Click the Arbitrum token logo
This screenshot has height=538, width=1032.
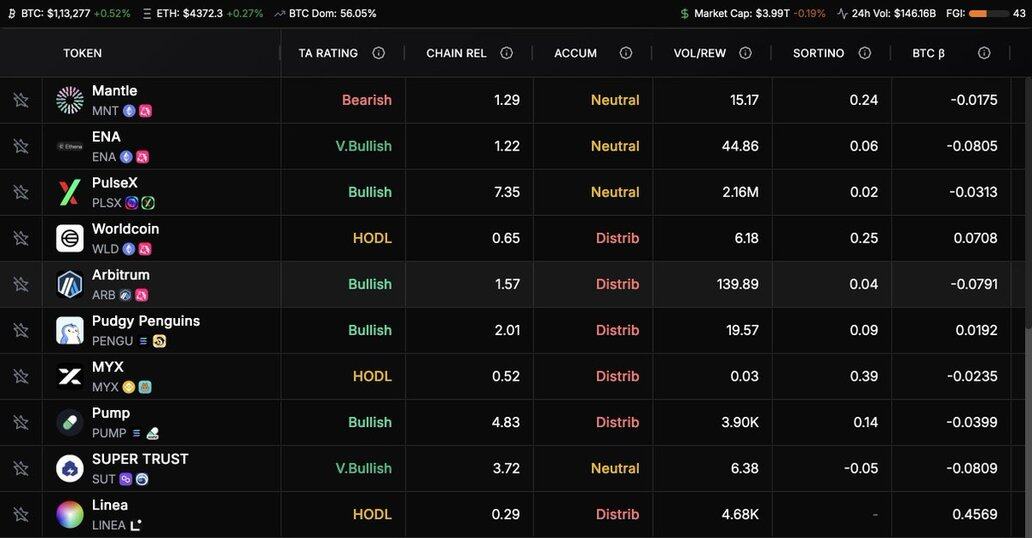pos(70,284)
